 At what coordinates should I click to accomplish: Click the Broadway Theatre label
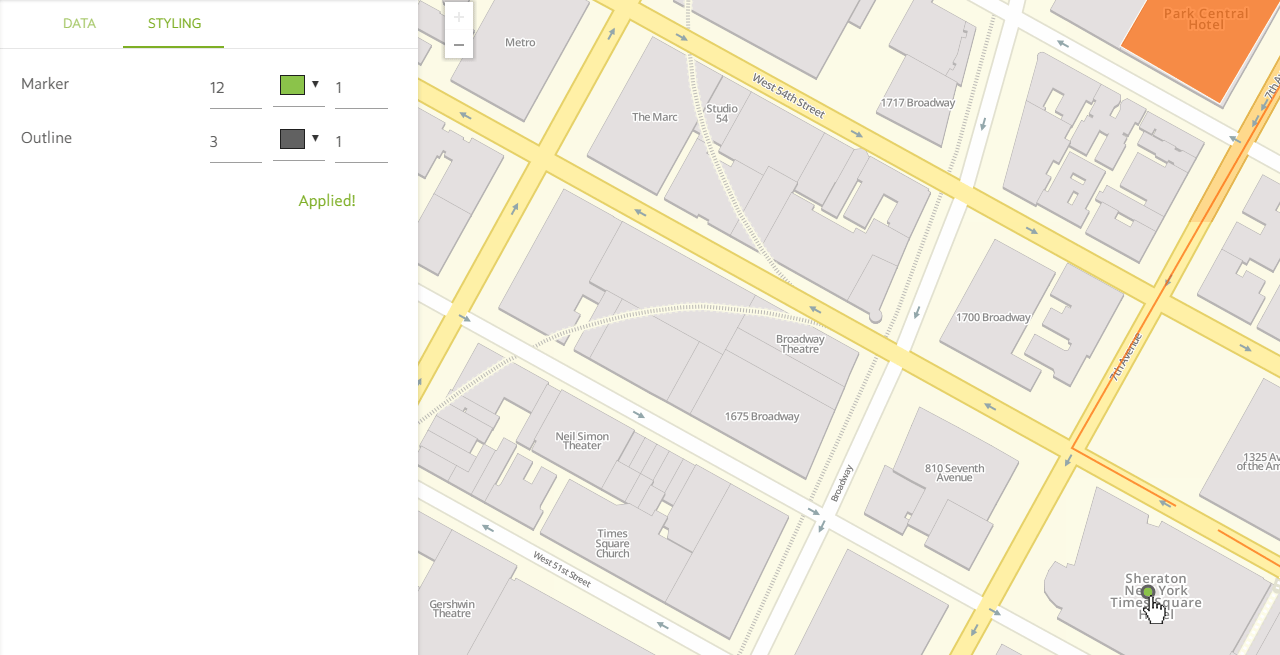(x=800, y=344)
